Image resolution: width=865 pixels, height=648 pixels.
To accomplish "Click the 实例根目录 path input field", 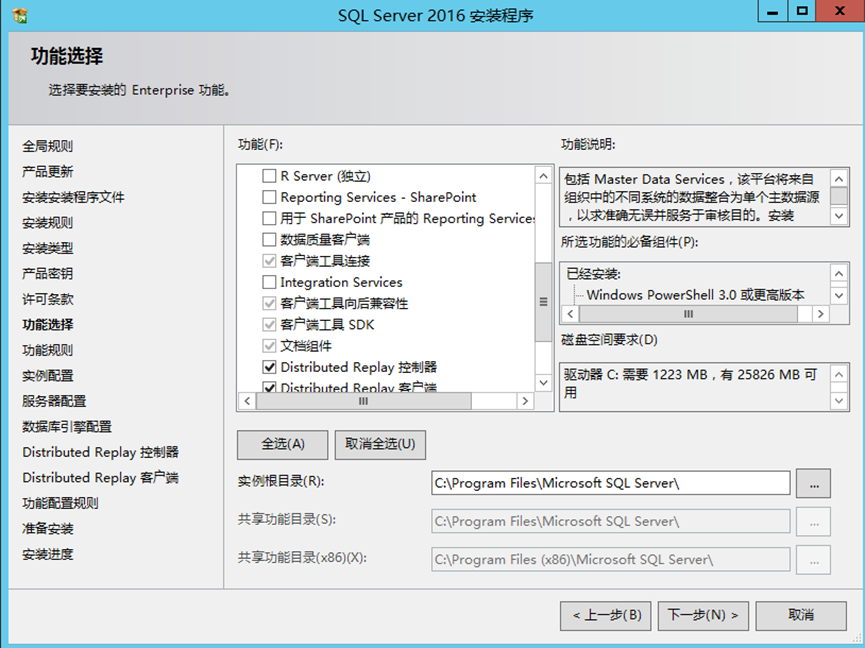I will tap(611, 483).
